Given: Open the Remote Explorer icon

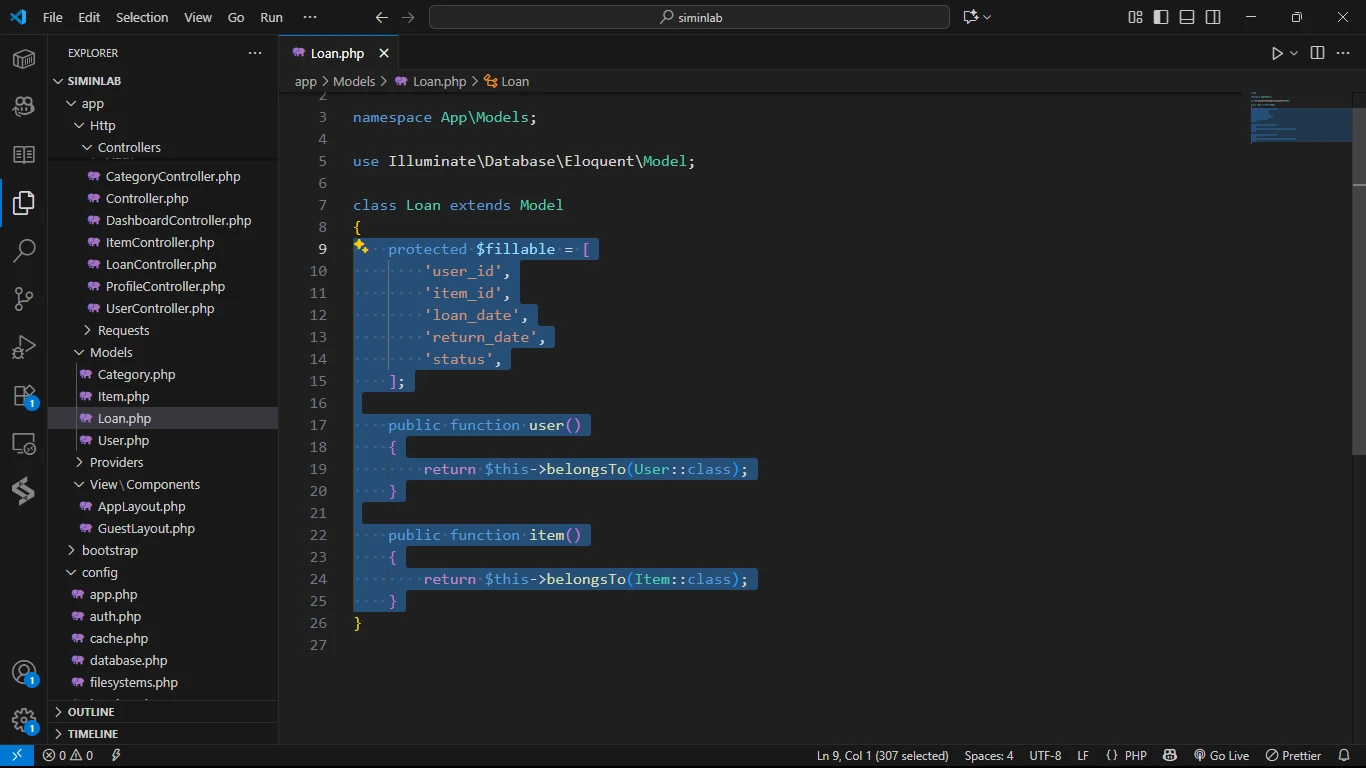Looking at the screenshot, I should tap(24, 443).
